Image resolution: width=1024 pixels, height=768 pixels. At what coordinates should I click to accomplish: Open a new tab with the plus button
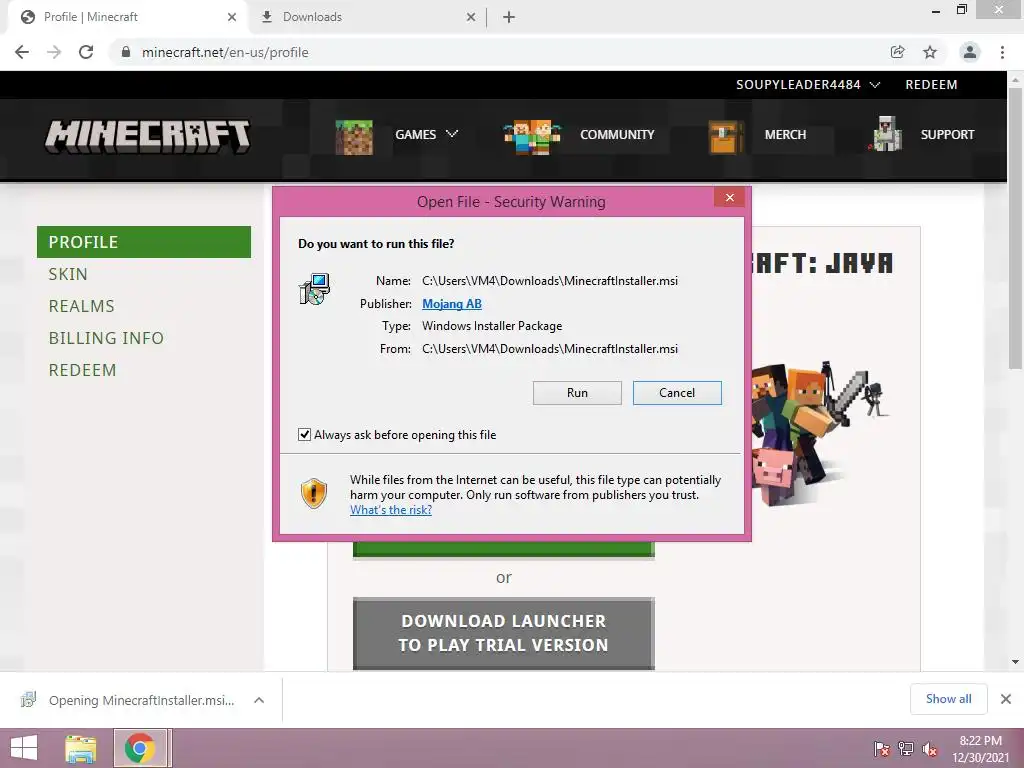click(x=509, y=17)
